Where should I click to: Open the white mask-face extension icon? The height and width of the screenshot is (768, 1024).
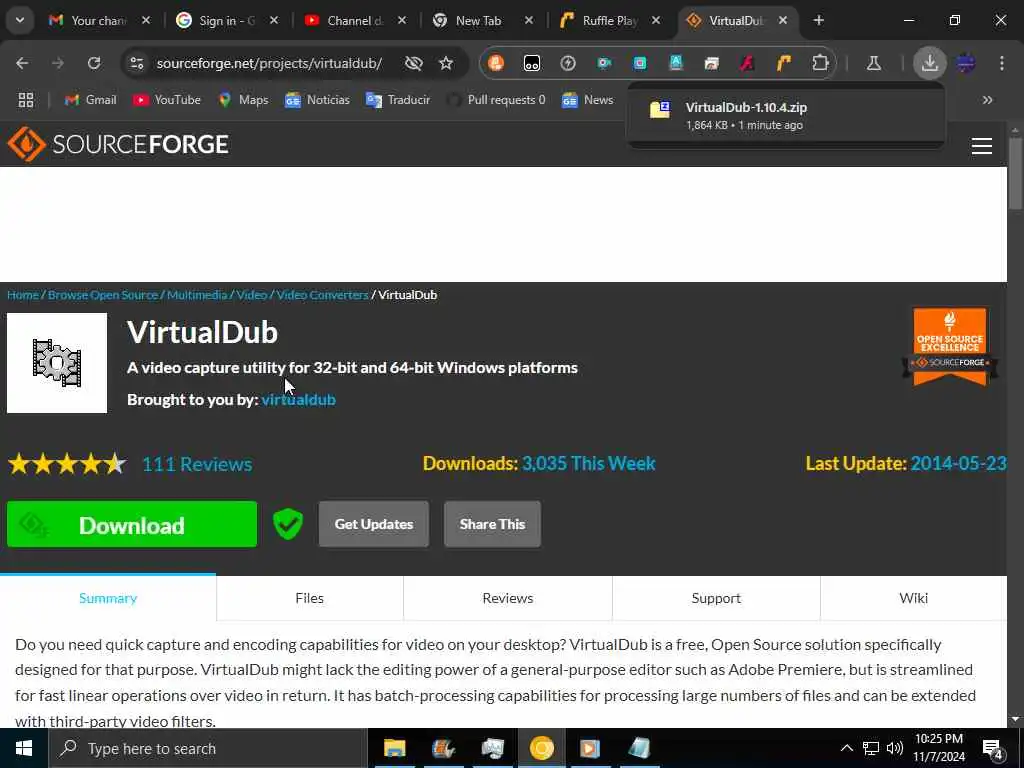click(532, 63)
